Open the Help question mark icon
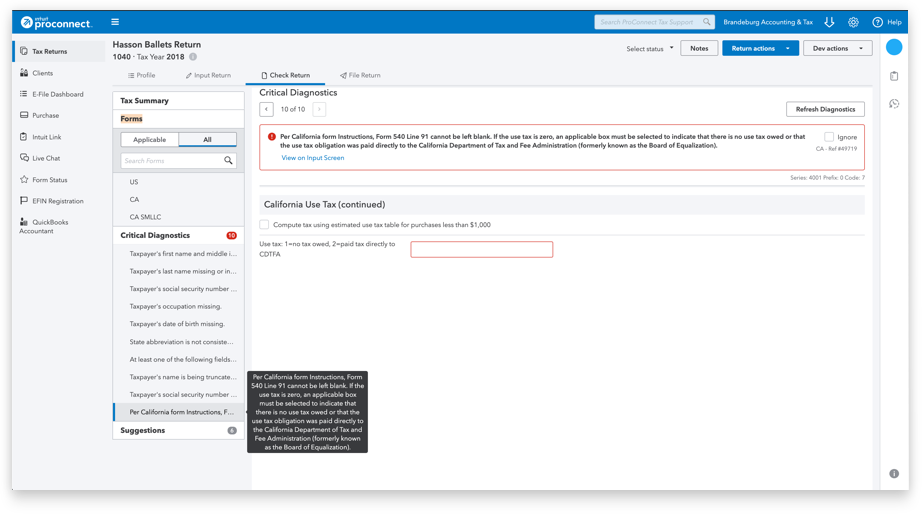 pos(877,22)
